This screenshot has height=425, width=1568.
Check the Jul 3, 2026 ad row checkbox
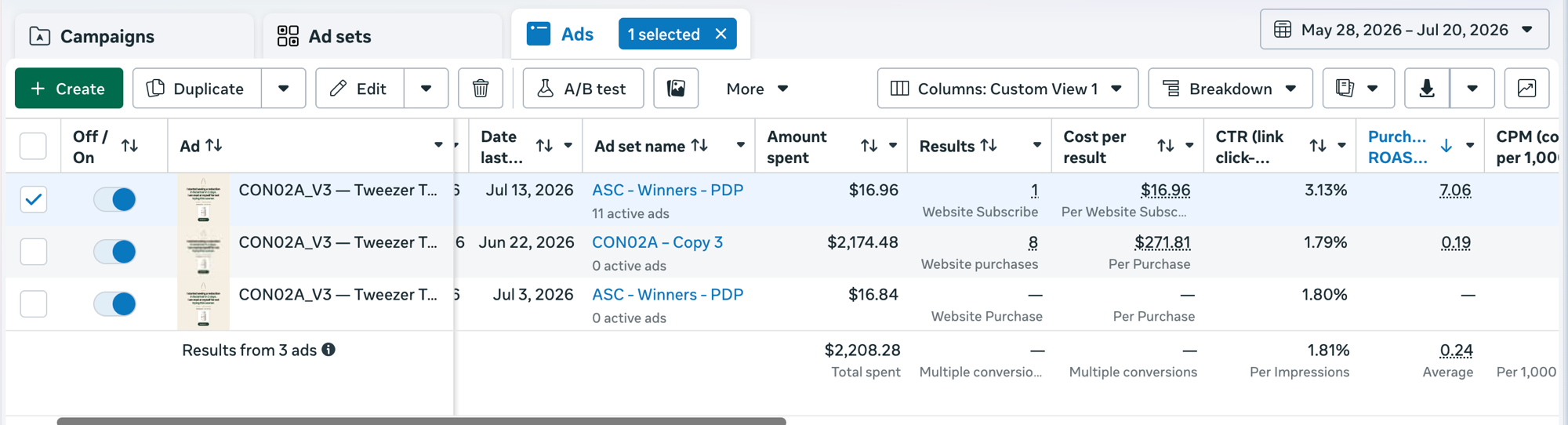(x=33, y=303)
